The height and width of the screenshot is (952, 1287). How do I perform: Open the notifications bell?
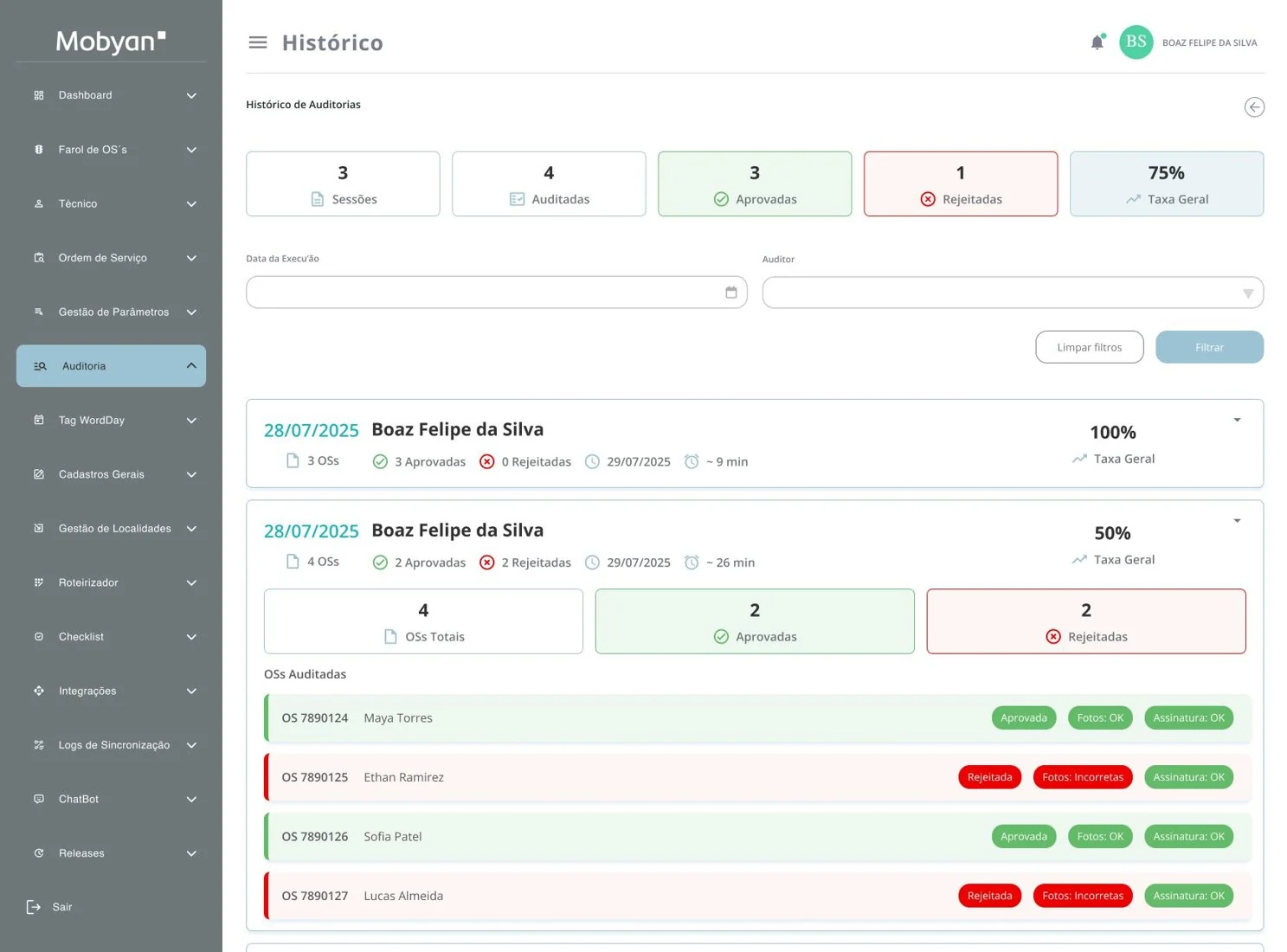[x=1097, y=42]
